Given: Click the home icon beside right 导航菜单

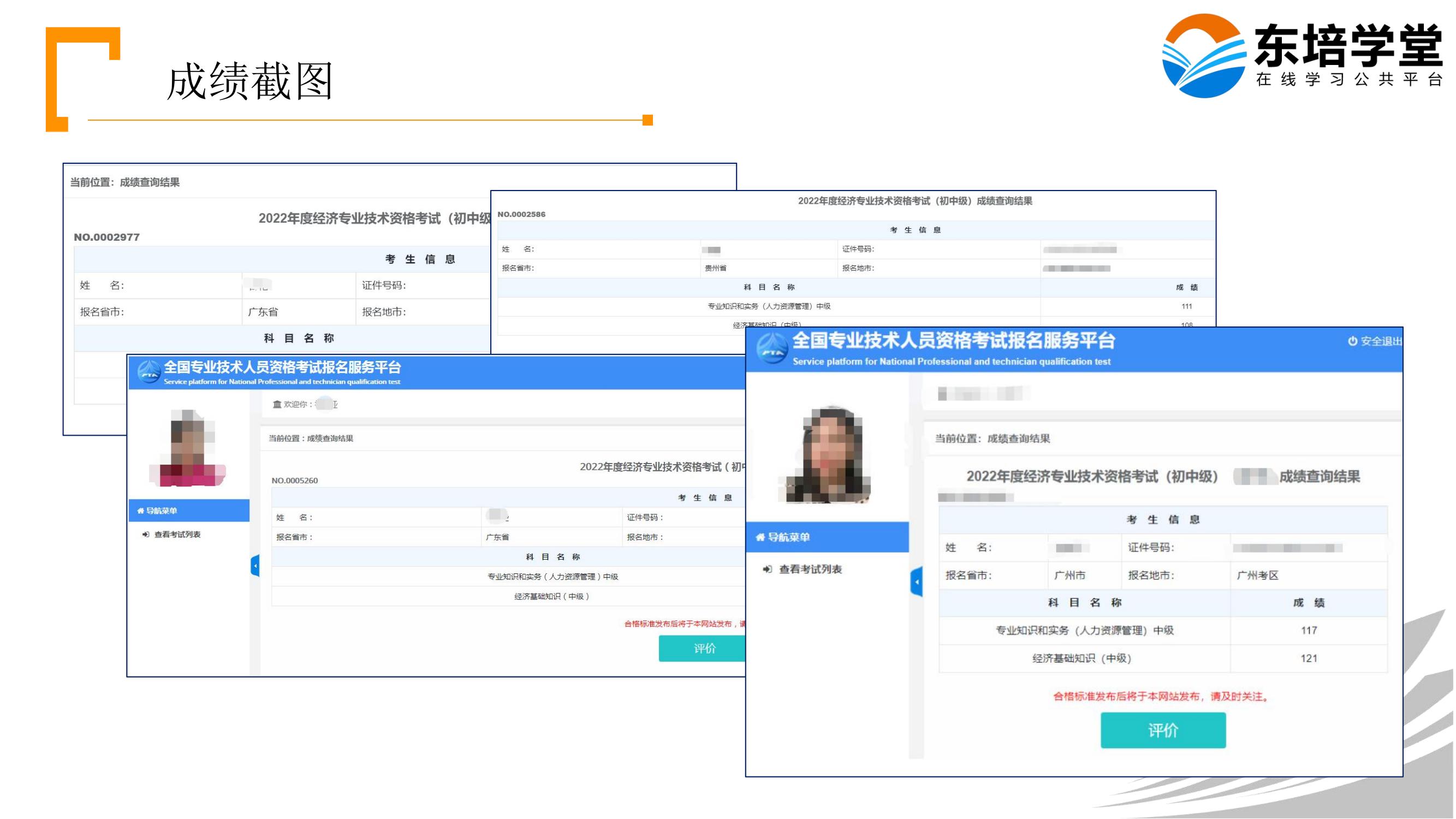Looking at the screenshot, I should pos(761,537).
